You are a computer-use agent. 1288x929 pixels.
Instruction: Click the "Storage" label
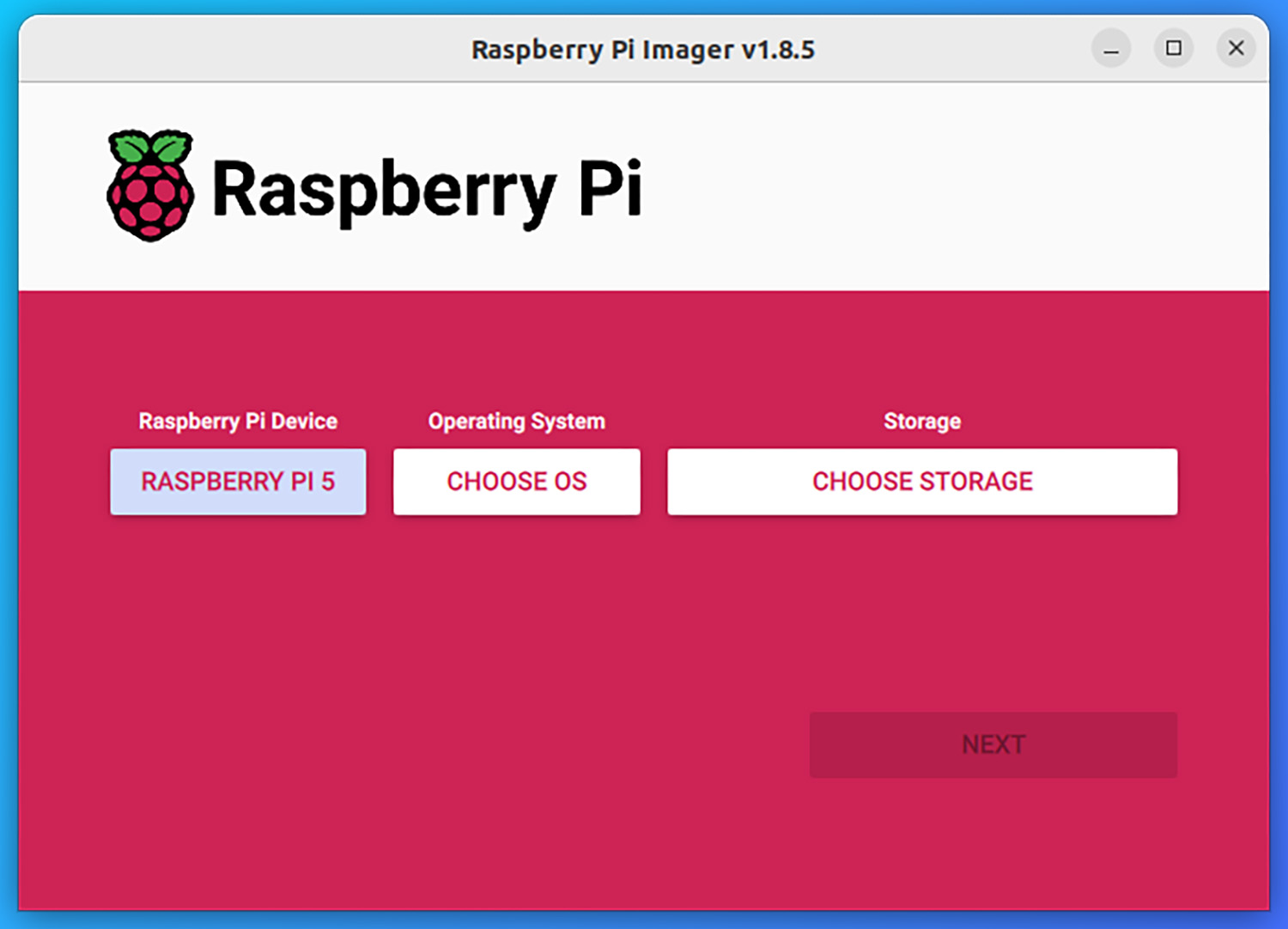click(922, 421)
